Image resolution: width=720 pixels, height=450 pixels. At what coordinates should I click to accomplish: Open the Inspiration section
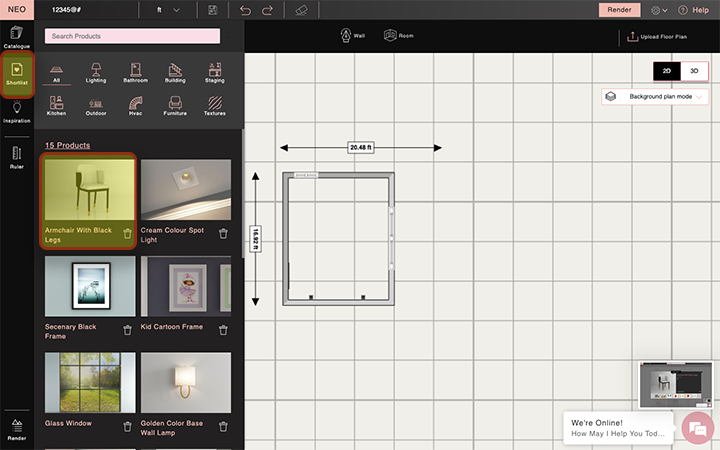pos(17,112)
